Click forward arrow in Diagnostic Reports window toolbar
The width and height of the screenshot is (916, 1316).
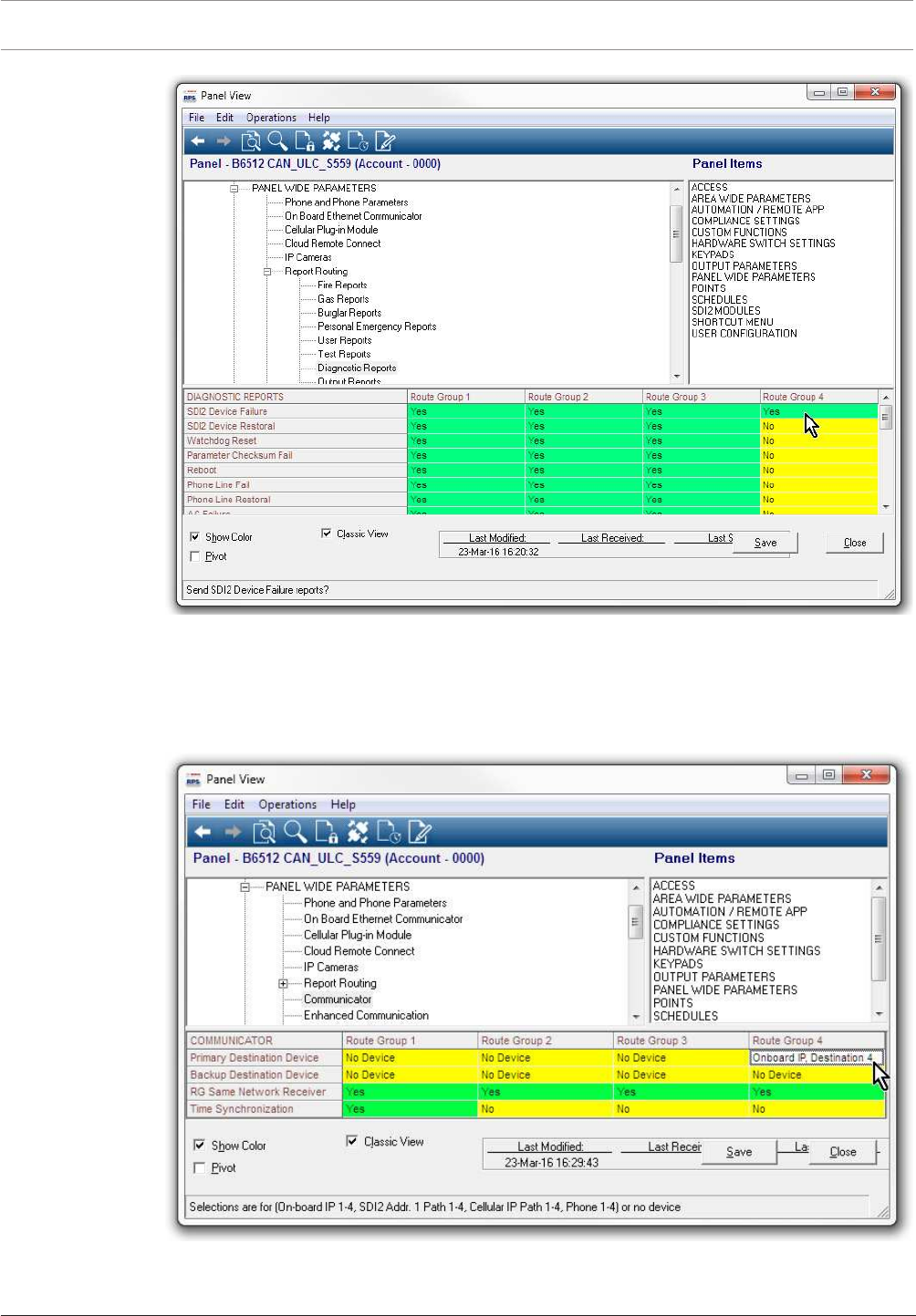(224, 141)
